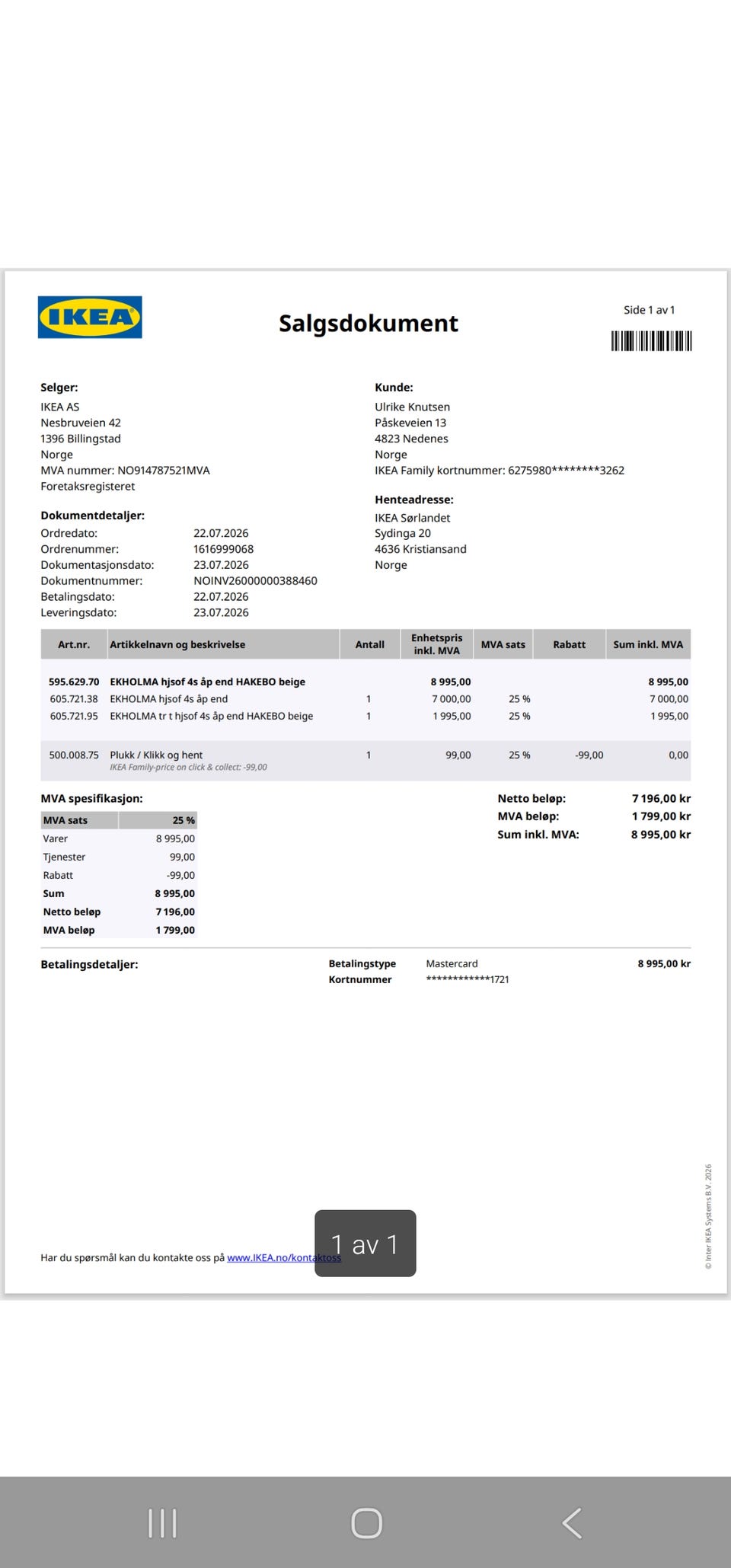Tap the Android recent apps button

coord(162,1523)
